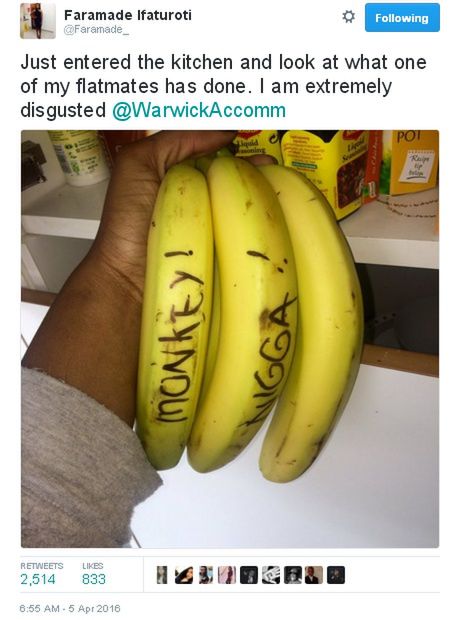View the 833 likes list
450x620 pixels.
94,579
